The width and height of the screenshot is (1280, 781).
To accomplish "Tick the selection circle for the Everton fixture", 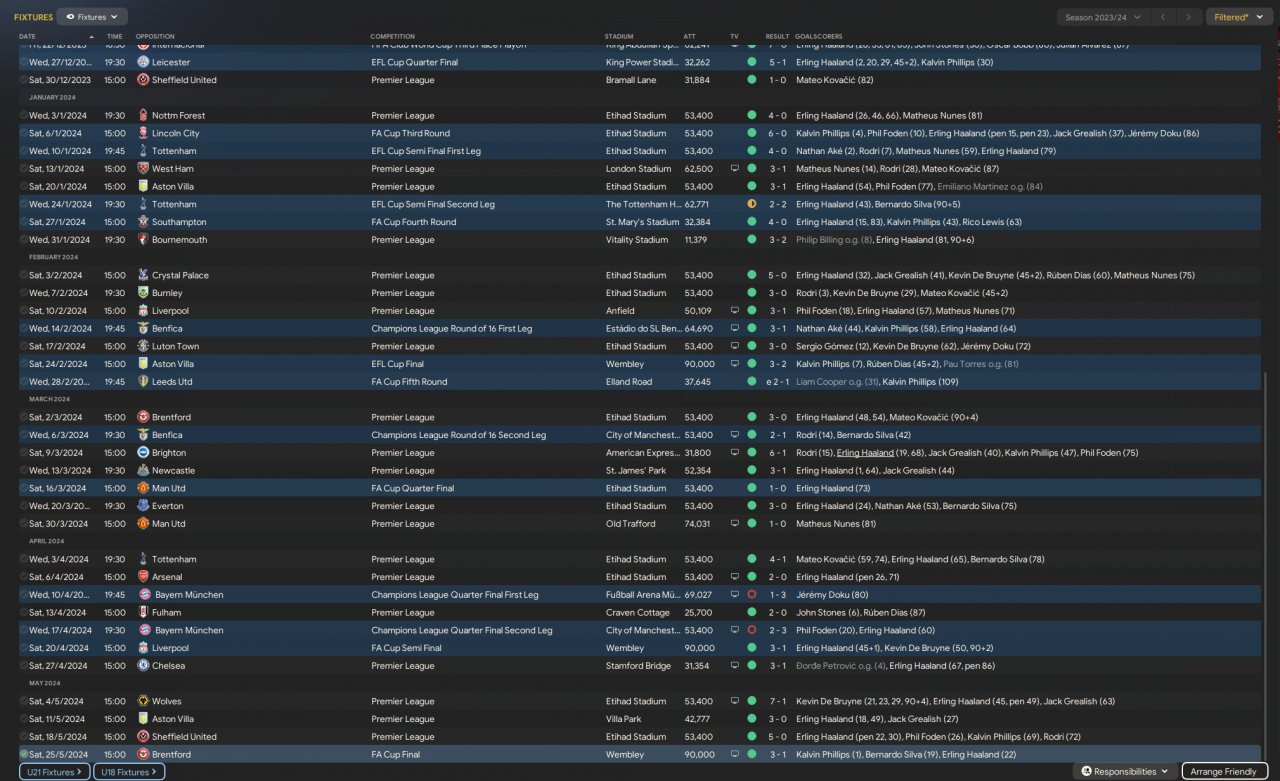I will (24, 506).
